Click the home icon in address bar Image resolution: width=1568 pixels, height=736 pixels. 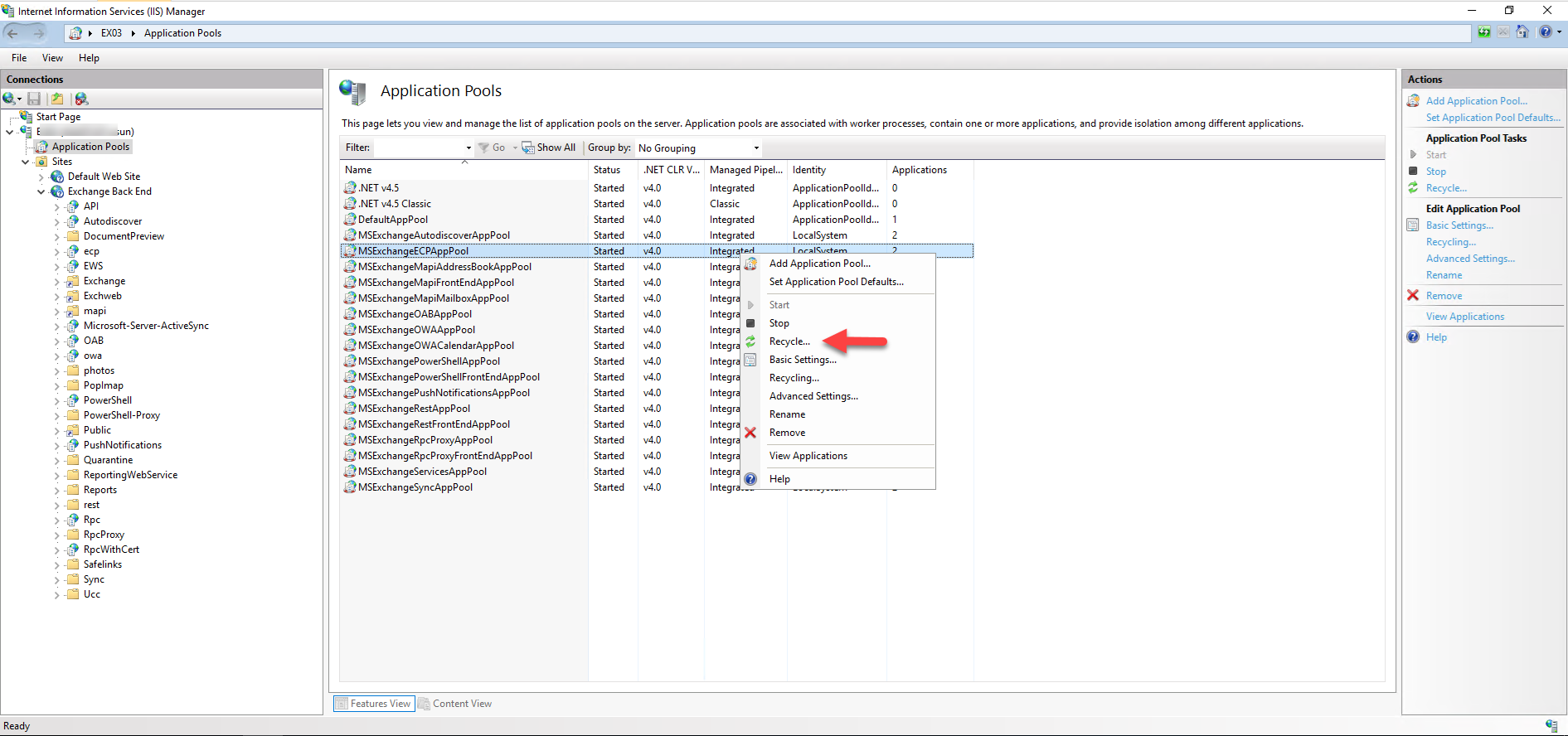pos(1522,32)
